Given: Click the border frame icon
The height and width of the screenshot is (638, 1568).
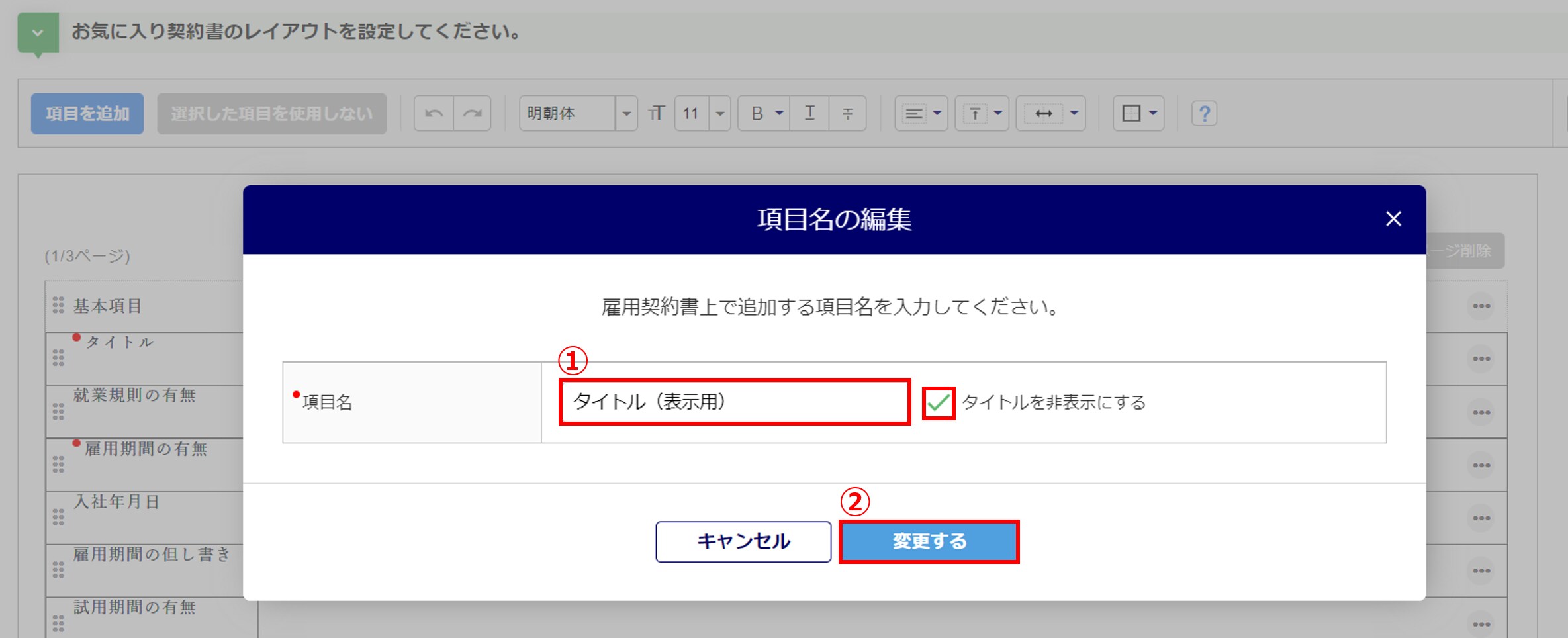Looking at the screenshot, I should [x=1131, y=114].
